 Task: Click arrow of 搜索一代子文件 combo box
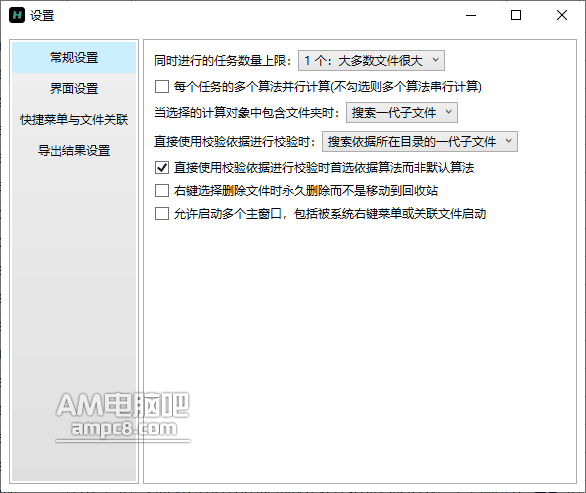(x=448, y=112)
